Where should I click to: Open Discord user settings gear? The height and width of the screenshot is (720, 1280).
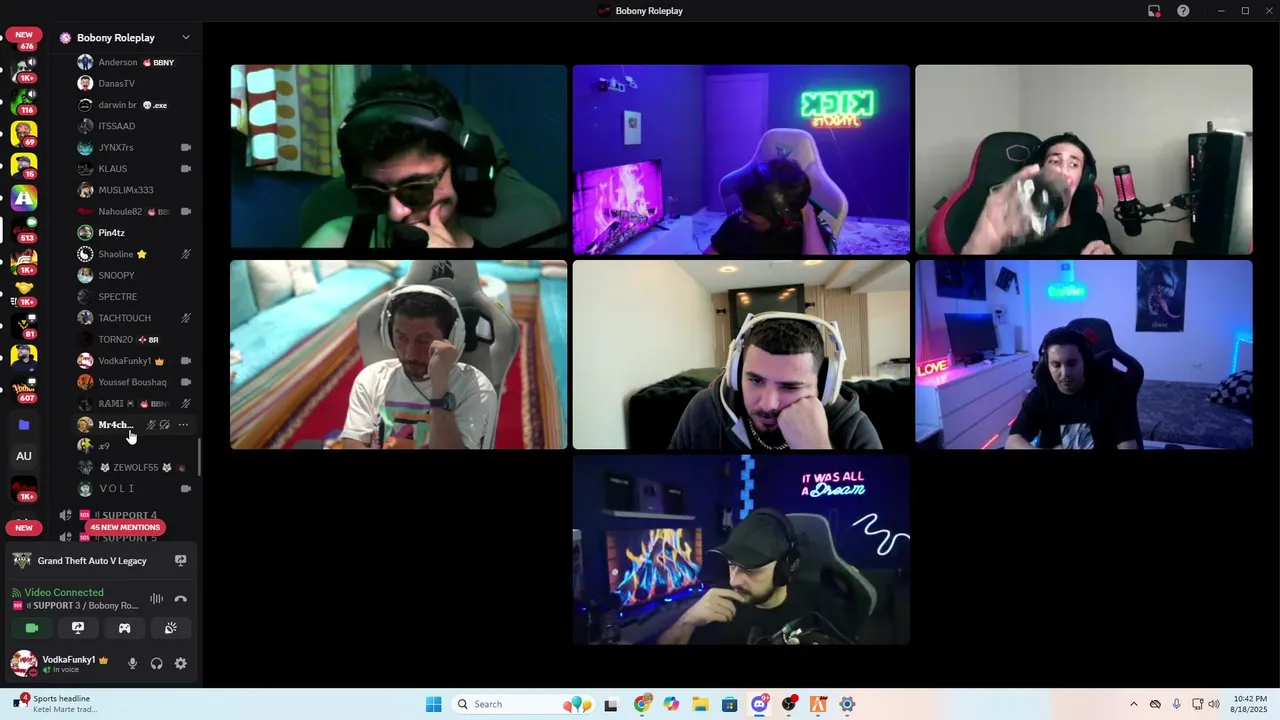(180, 663)
